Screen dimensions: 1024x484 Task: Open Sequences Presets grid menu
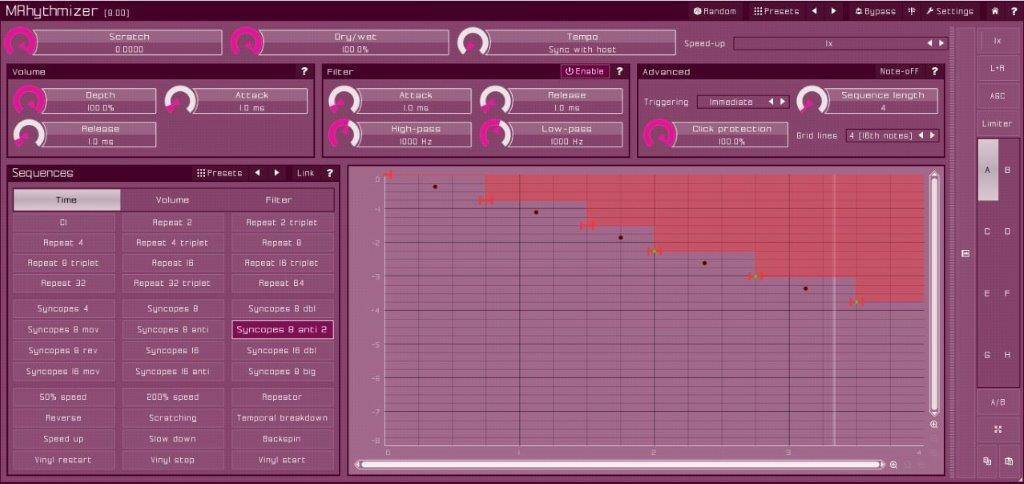(219, 173)
